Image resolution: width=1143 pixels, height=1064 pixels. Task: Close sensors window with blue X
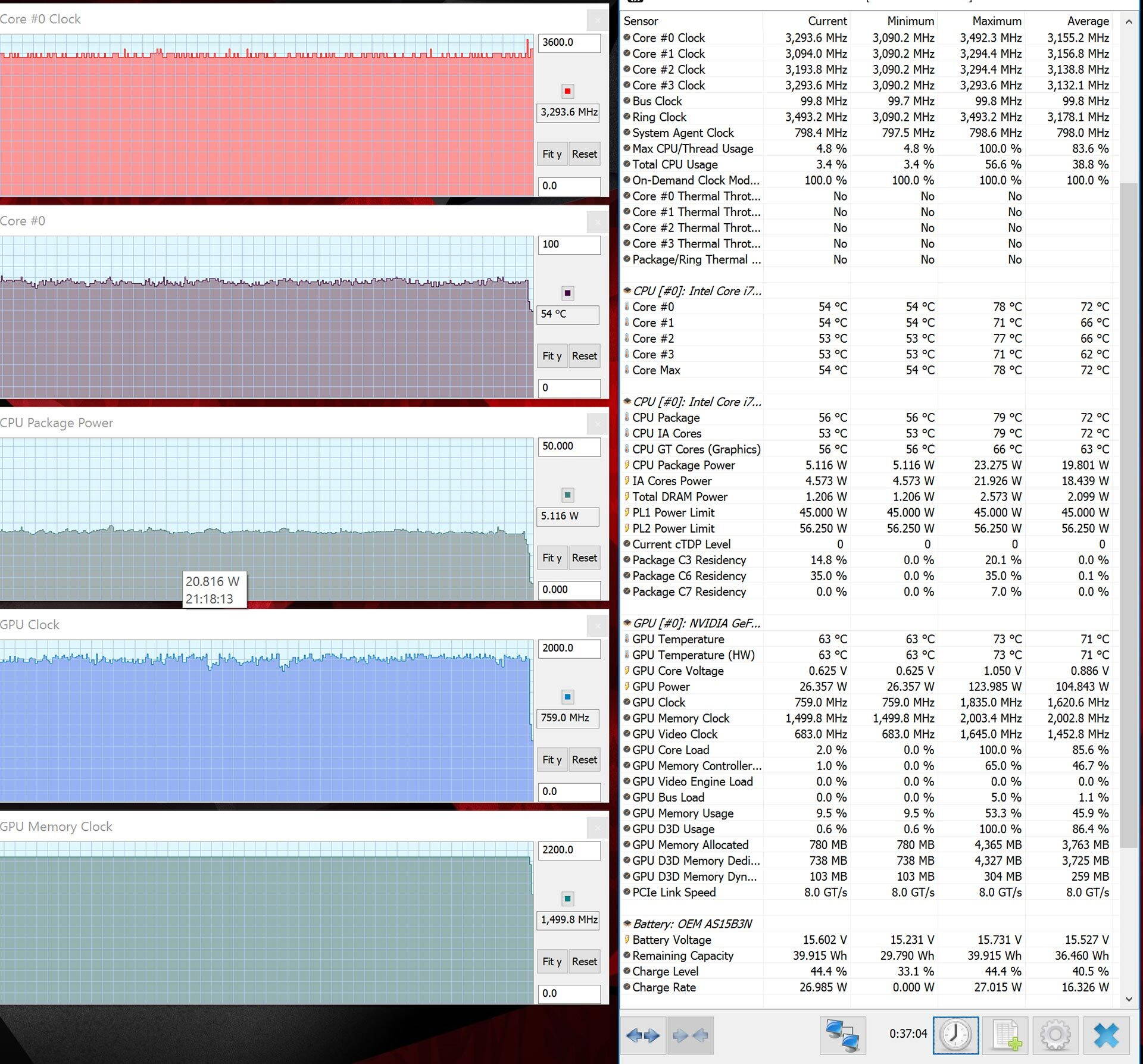click(x=1106, y=1035)
